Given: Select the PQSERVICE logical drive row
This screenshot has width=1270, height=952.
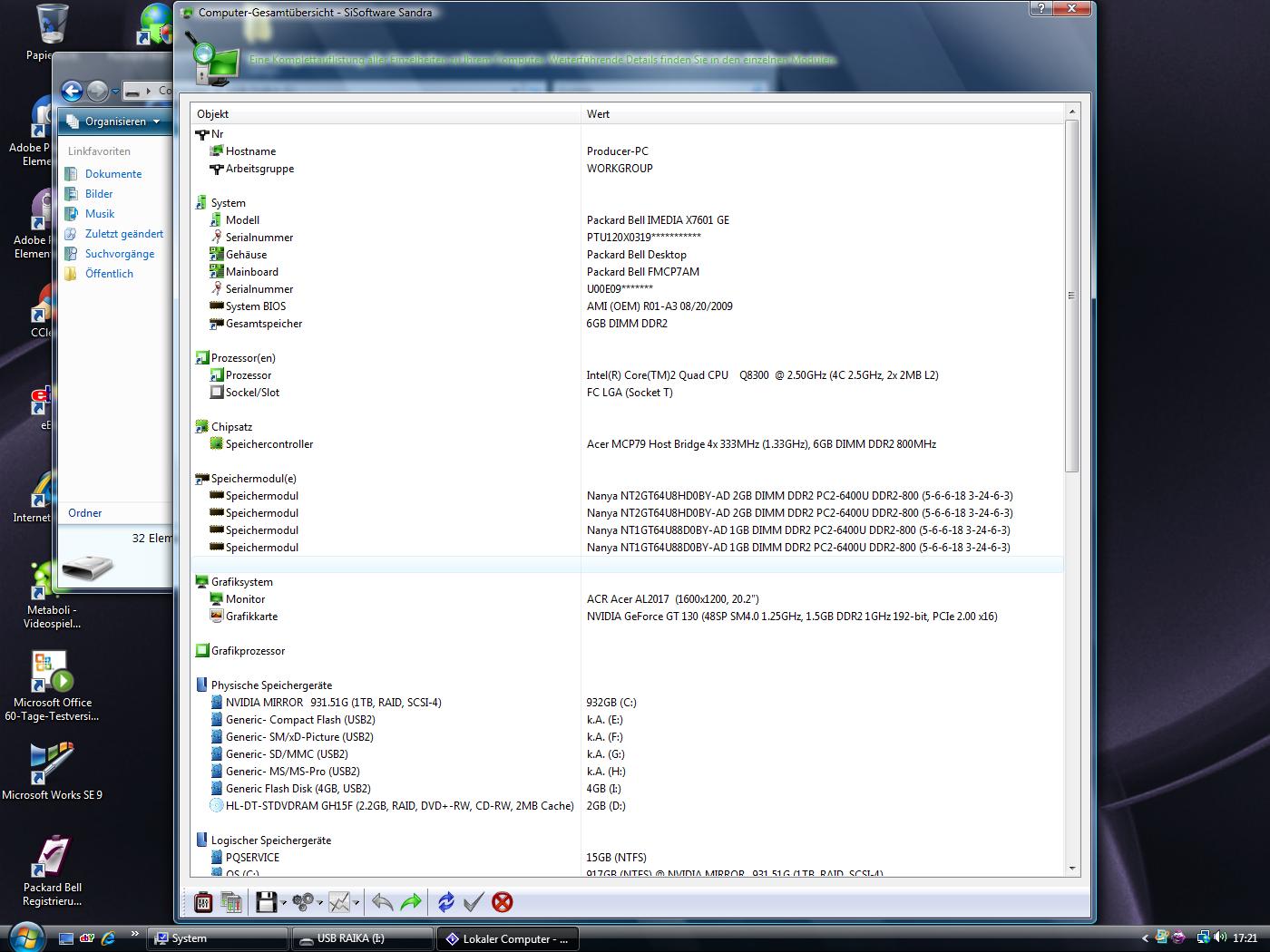Looking at the screenshot, I should [626, 858].
